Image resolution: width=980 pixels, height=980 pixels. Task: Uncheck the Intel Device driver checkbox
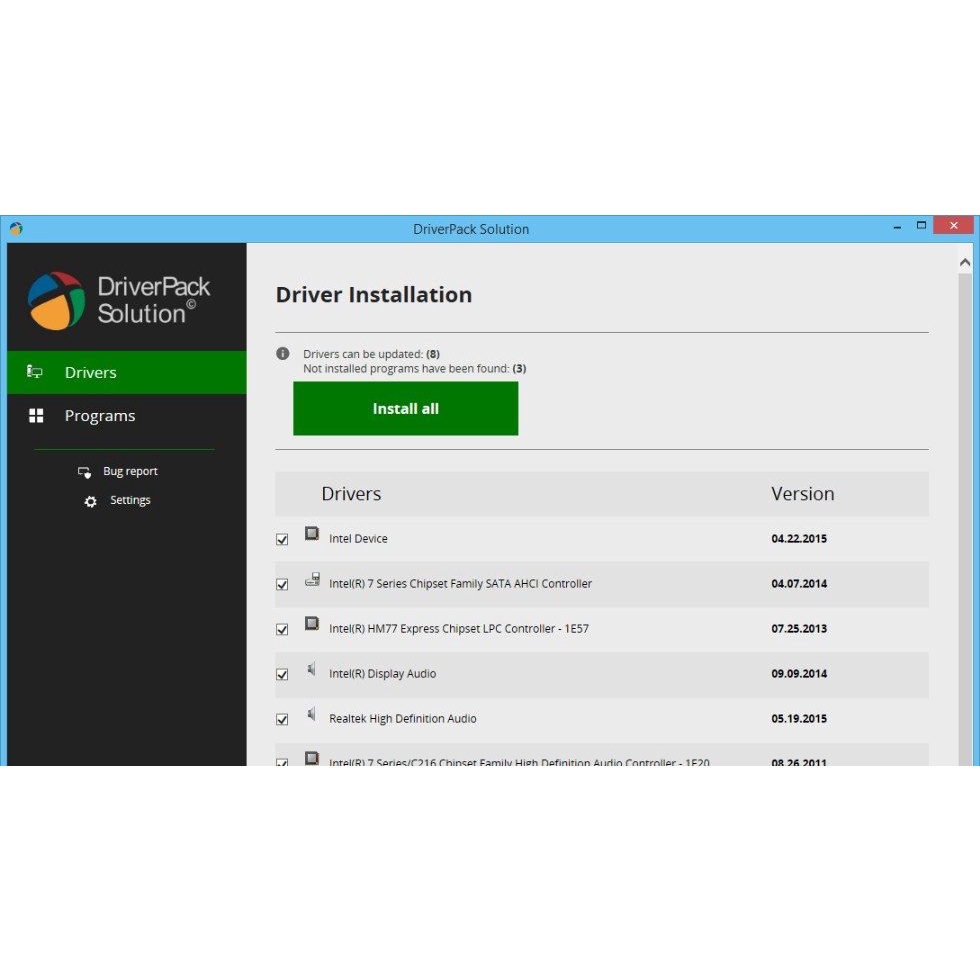point(282,539)
